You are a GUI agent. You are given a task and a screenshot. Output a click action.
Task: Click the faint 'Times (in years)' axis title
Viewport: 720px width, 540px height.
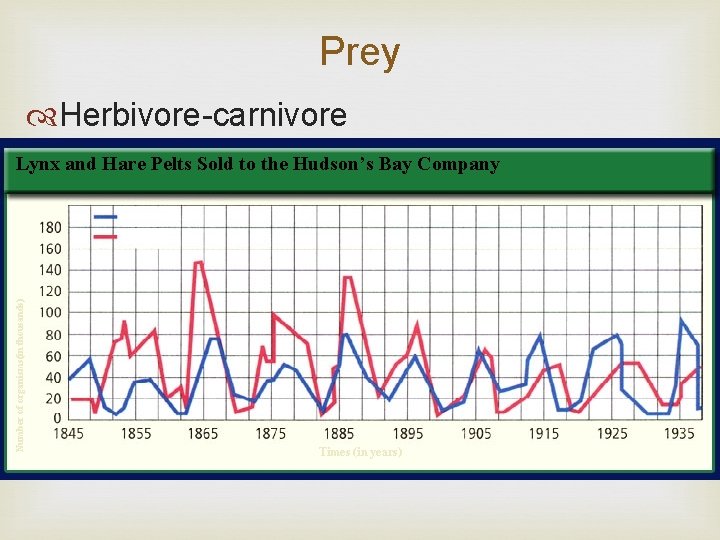pos(360,452)
